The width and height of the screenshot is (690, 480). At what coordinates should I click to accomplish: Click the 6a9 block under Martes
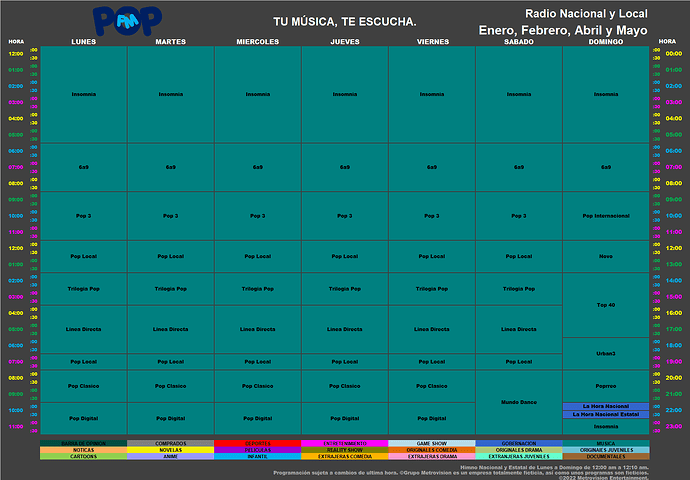click(171, 167)
